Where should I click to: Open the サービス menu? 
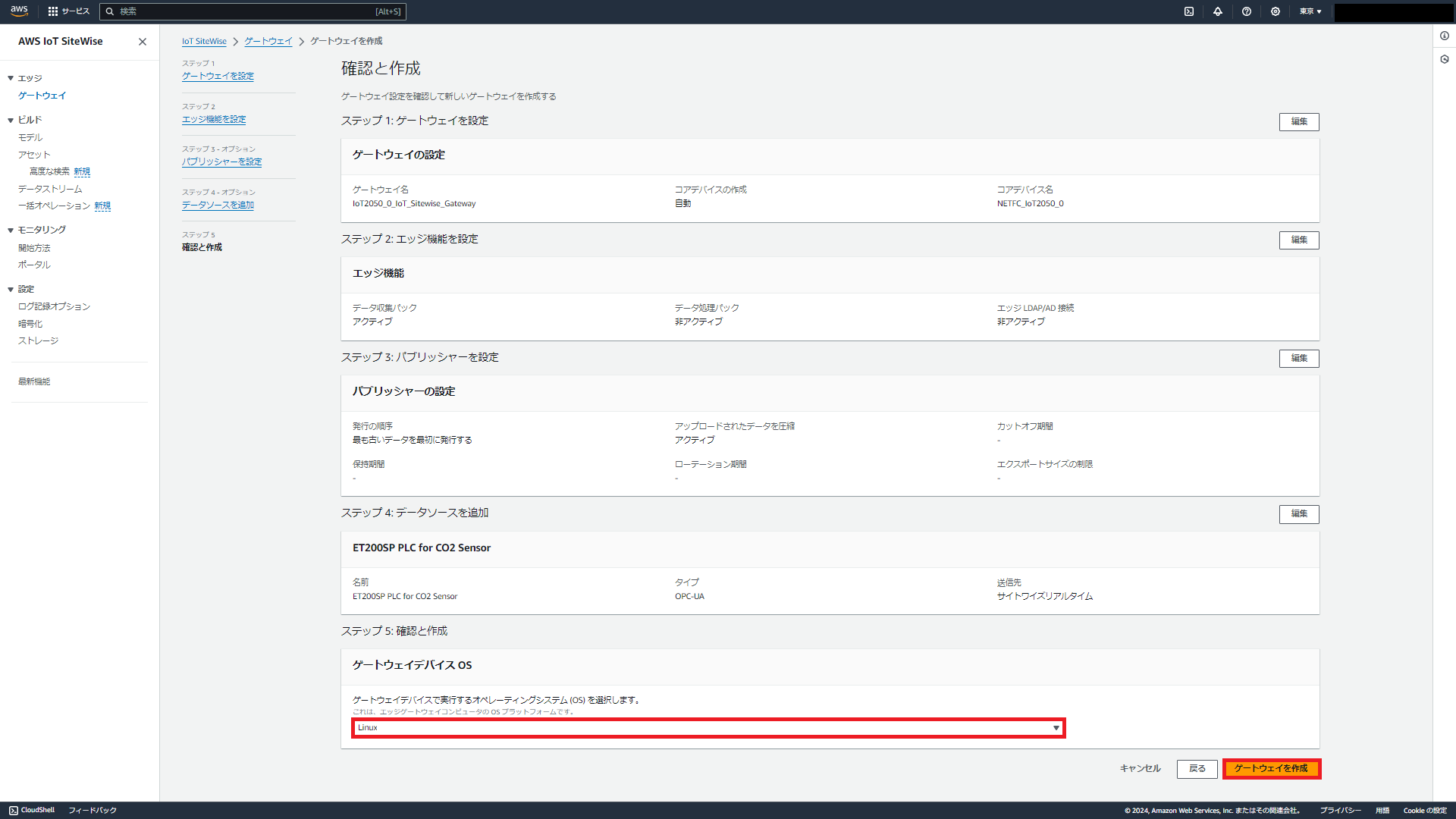[69, 11]
